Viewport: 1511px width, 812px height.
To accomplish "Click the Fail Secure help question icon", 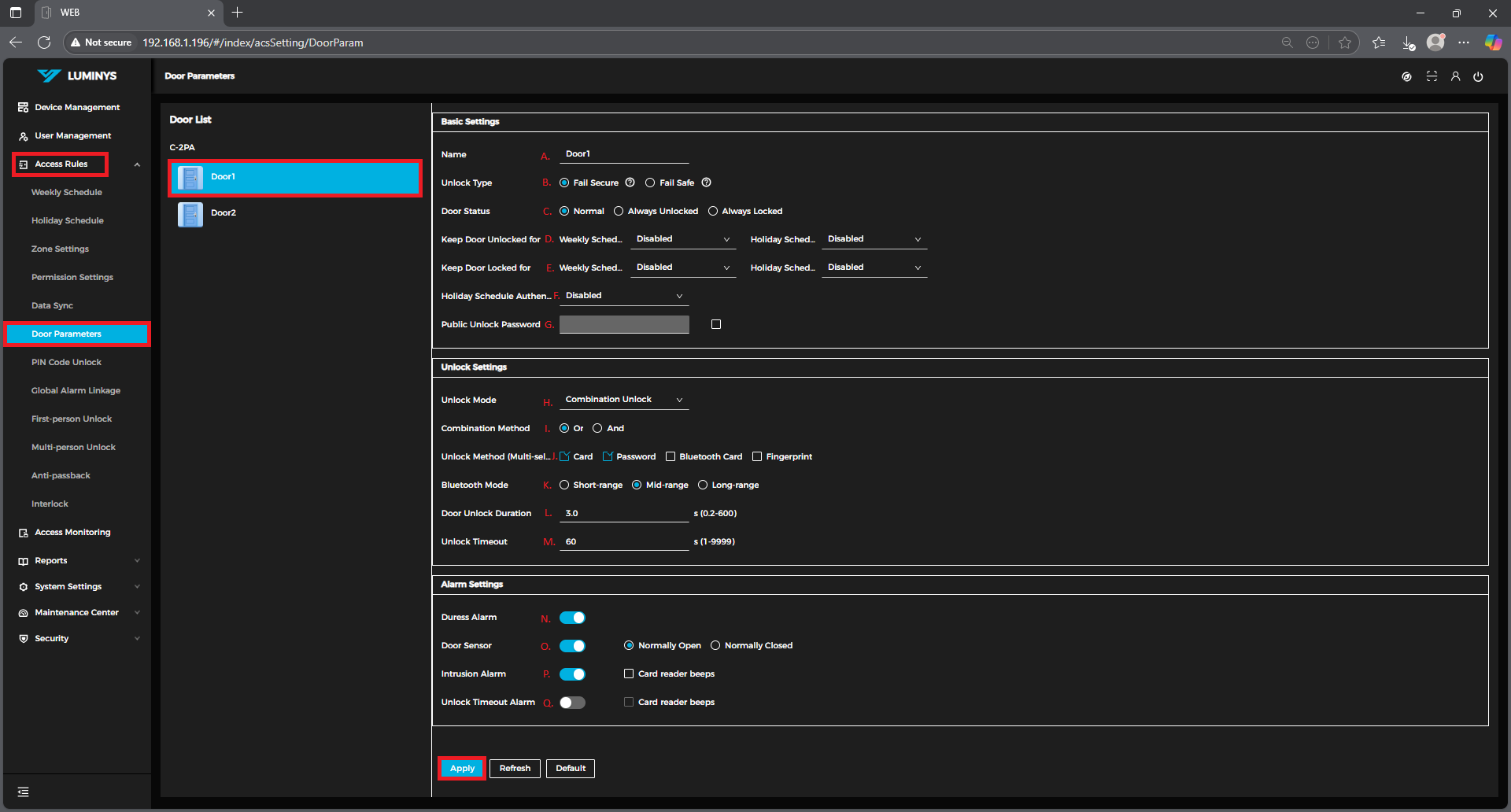I will pyautogui.click(x=630, y=183).
